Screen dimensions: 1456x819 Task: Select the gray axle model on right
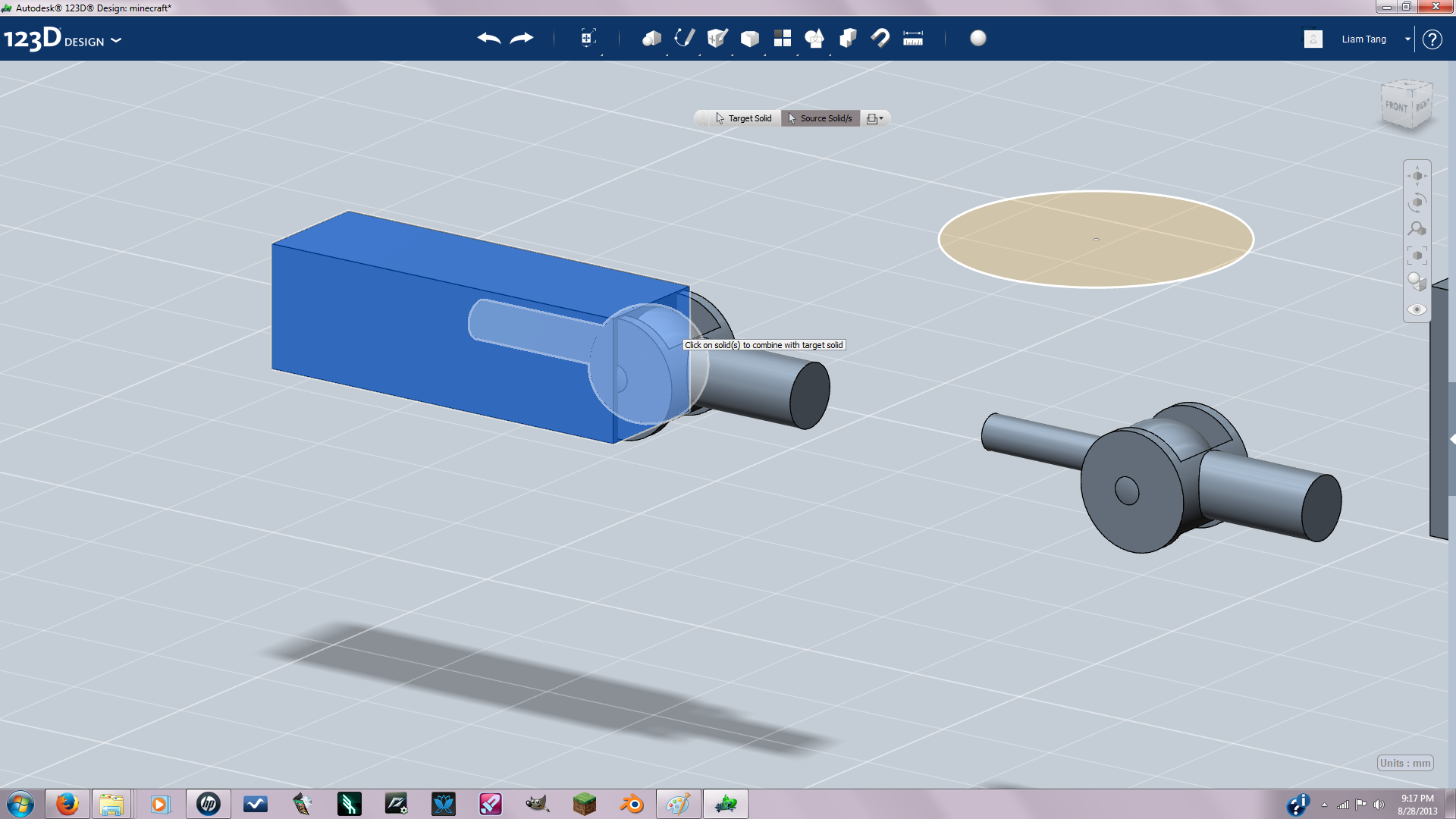[x=1160, y=478]
